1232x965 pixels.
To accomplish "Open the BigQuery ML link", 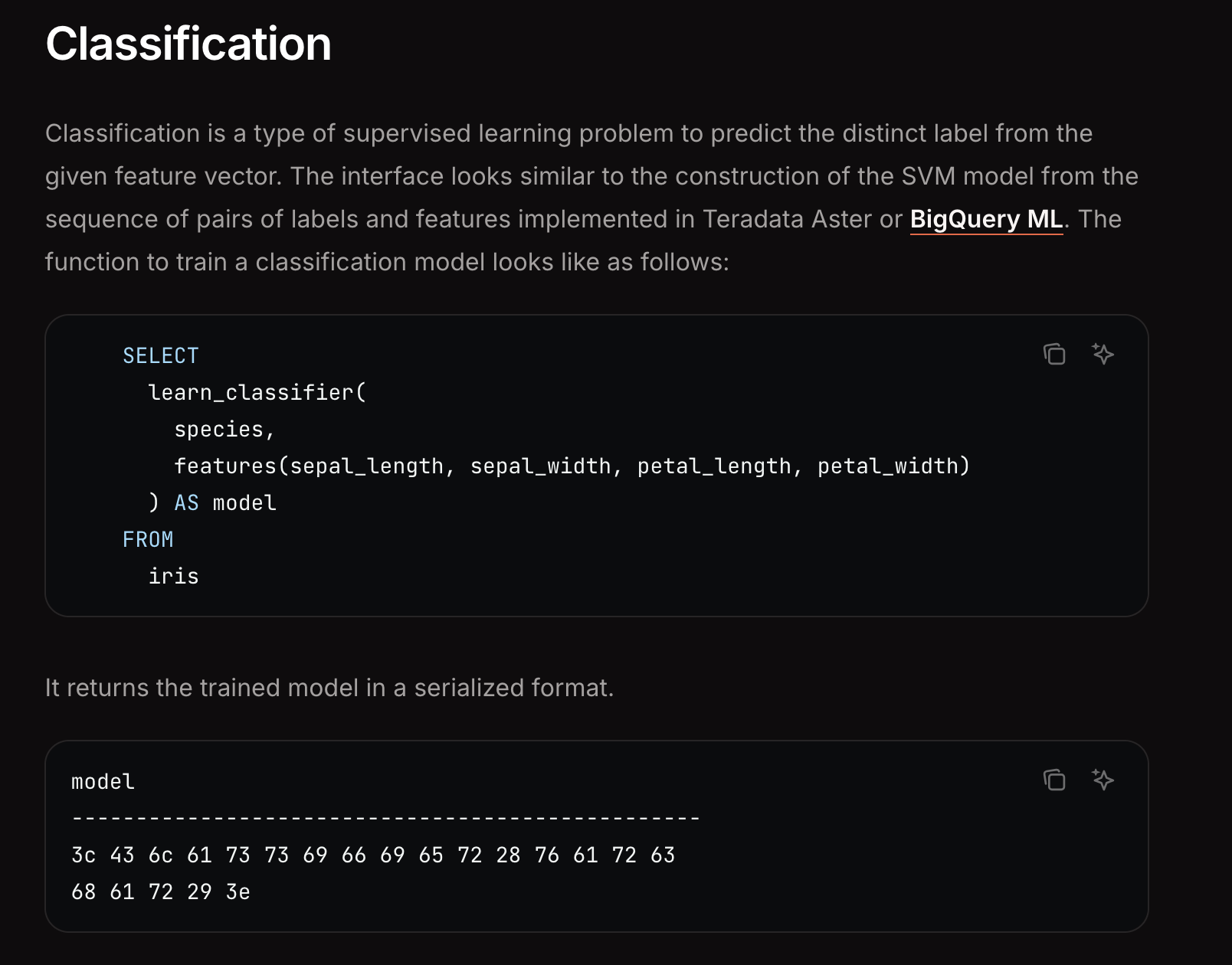I will point(986,219).
